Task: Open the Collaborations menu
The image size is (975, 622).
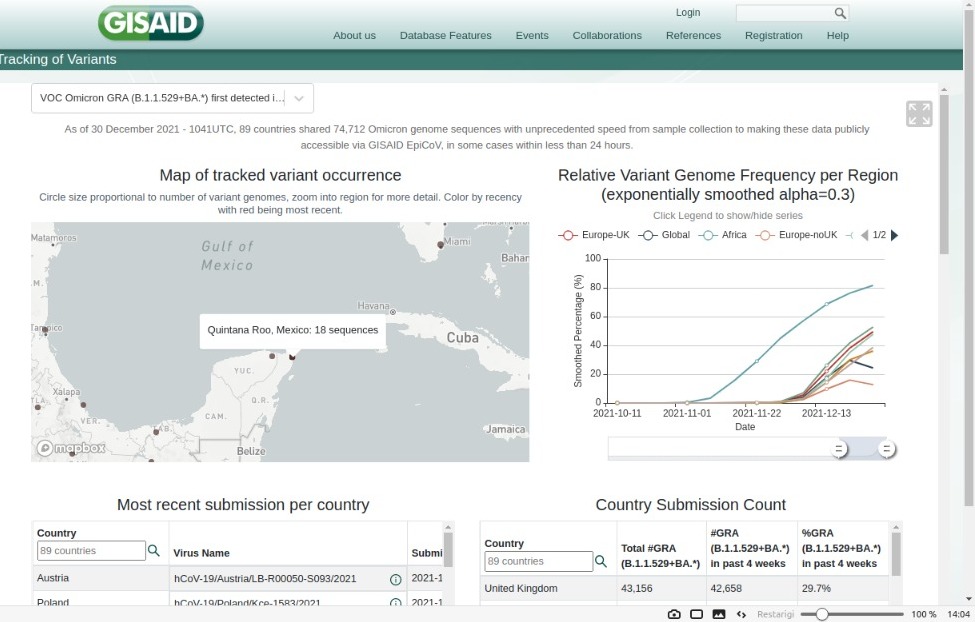Action: pos(607,35)
